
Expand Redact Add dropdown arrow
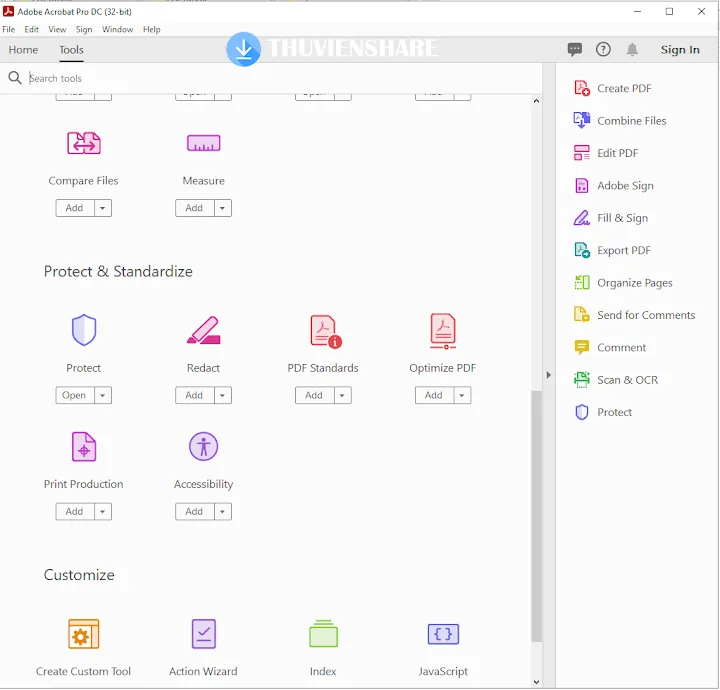(223, 395)
